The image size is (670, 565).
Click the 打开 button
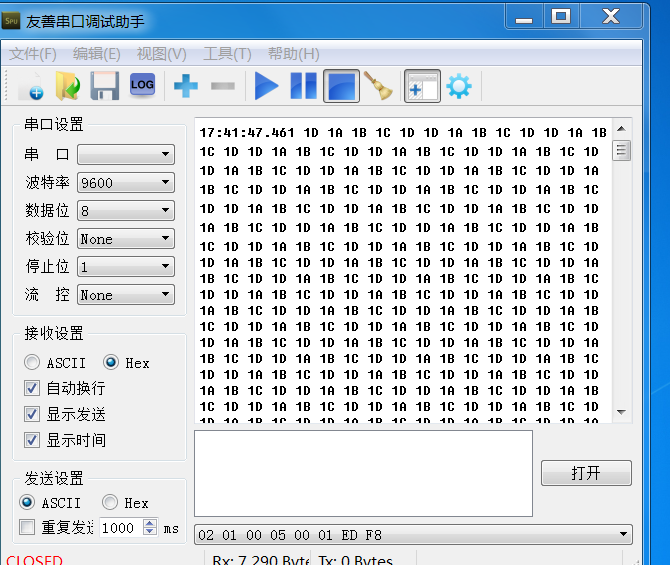tap(586, 473)
